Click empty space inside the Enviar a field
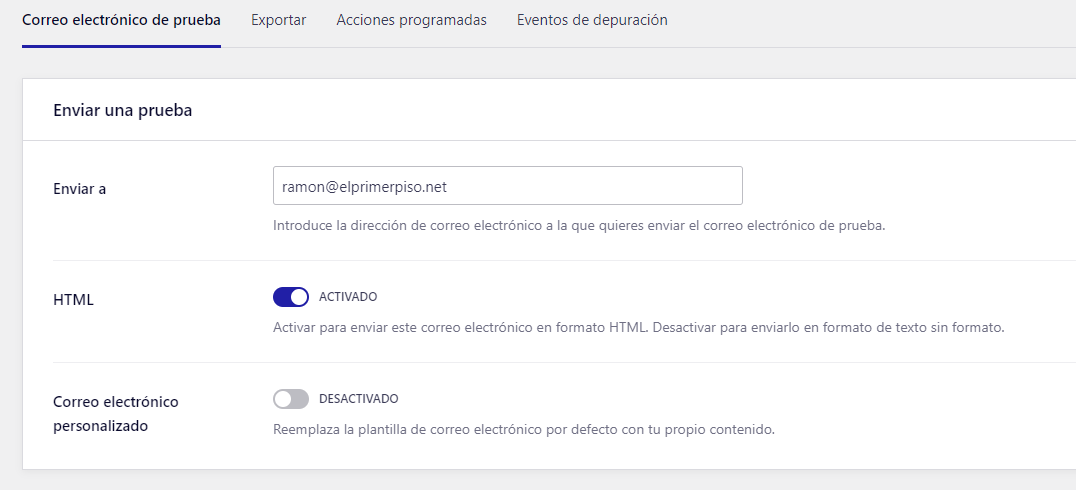 (597, 185)
